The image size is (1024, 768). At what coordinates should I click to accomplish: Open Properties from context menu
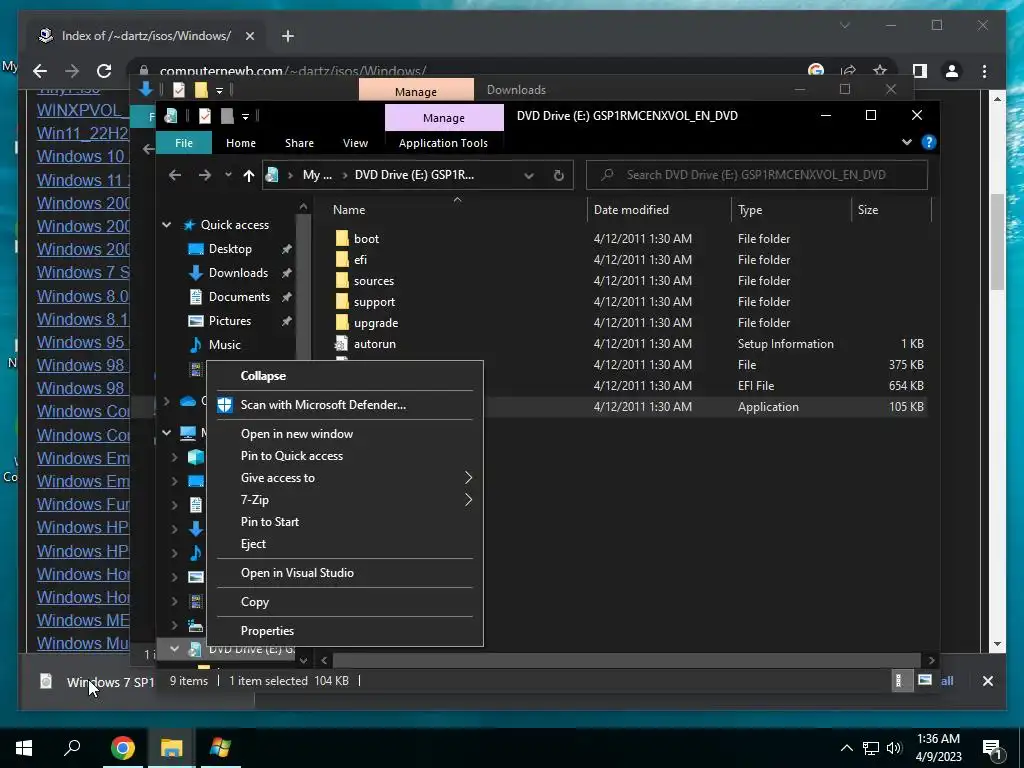coord(267,631)
